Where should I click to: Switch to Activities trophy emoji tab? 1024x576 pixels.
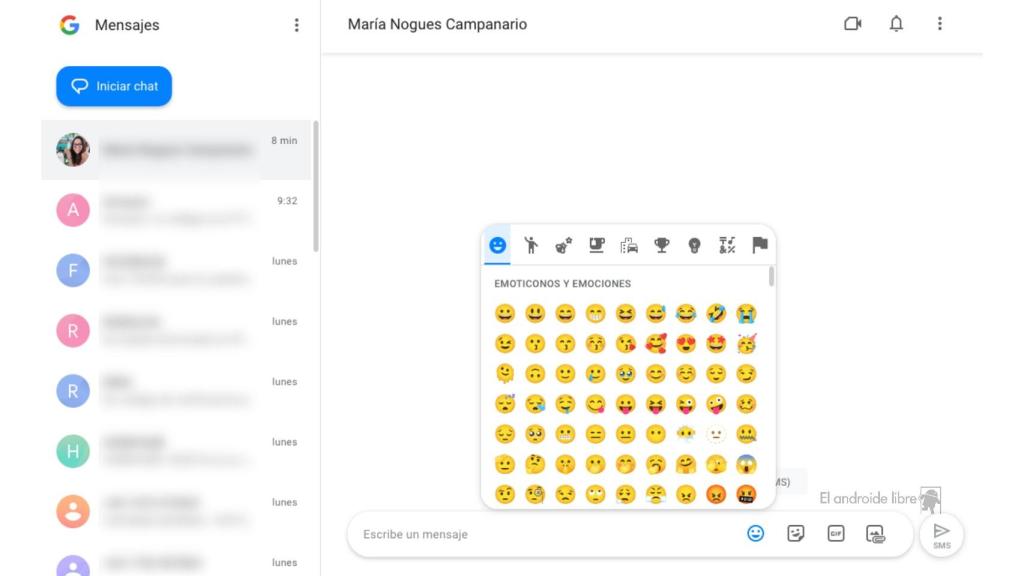point(662,246)
